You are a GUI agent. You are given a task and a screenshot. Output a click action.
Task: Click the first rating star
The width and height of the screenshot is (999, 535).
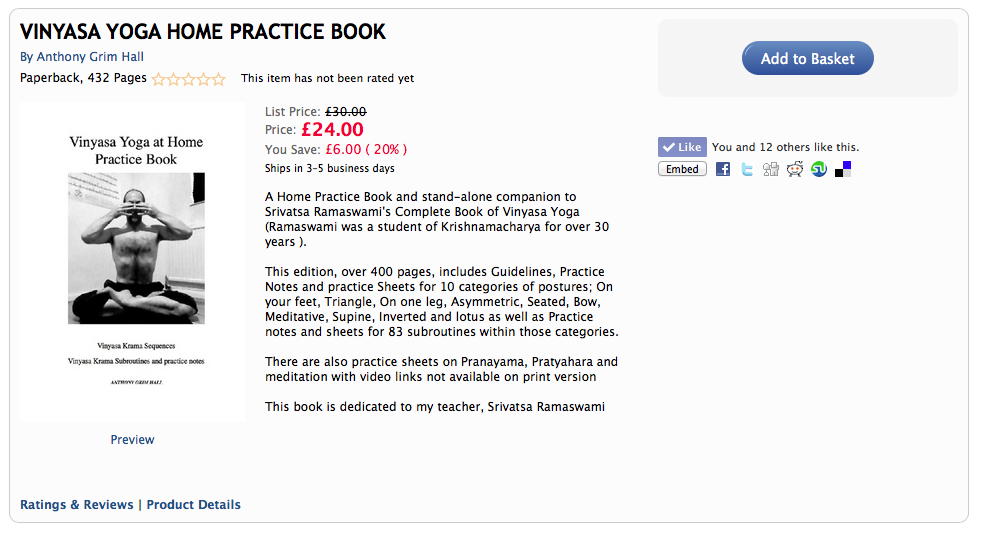click(x=158, y=79)
